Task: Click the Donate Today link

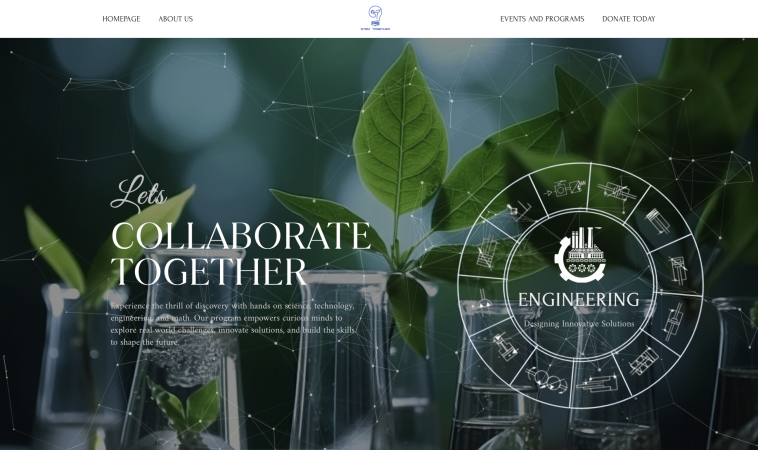Action: 628,19
